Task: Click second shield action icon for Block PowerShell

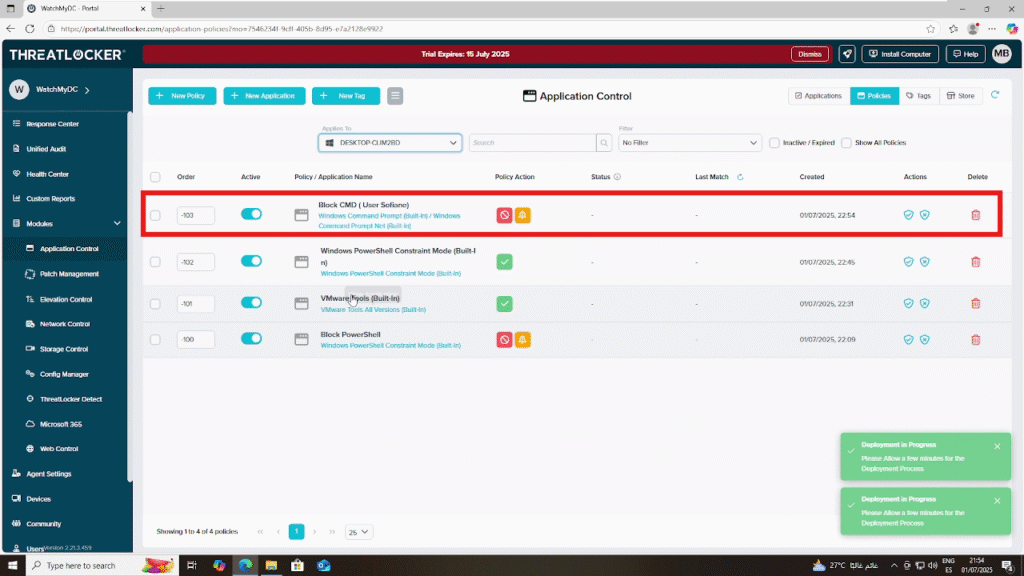Action: point(925,340)
